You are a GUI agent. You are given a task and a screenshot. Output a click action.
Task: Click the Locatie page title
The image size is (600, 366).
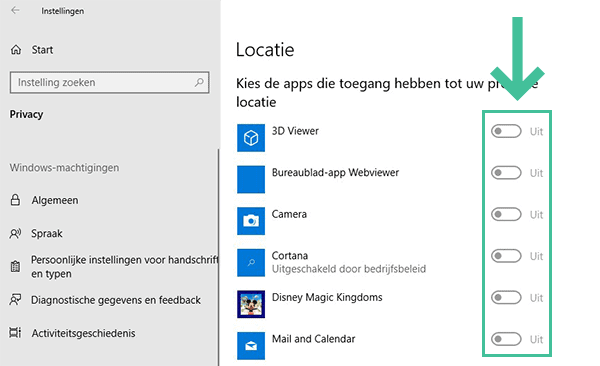(265, 50)
